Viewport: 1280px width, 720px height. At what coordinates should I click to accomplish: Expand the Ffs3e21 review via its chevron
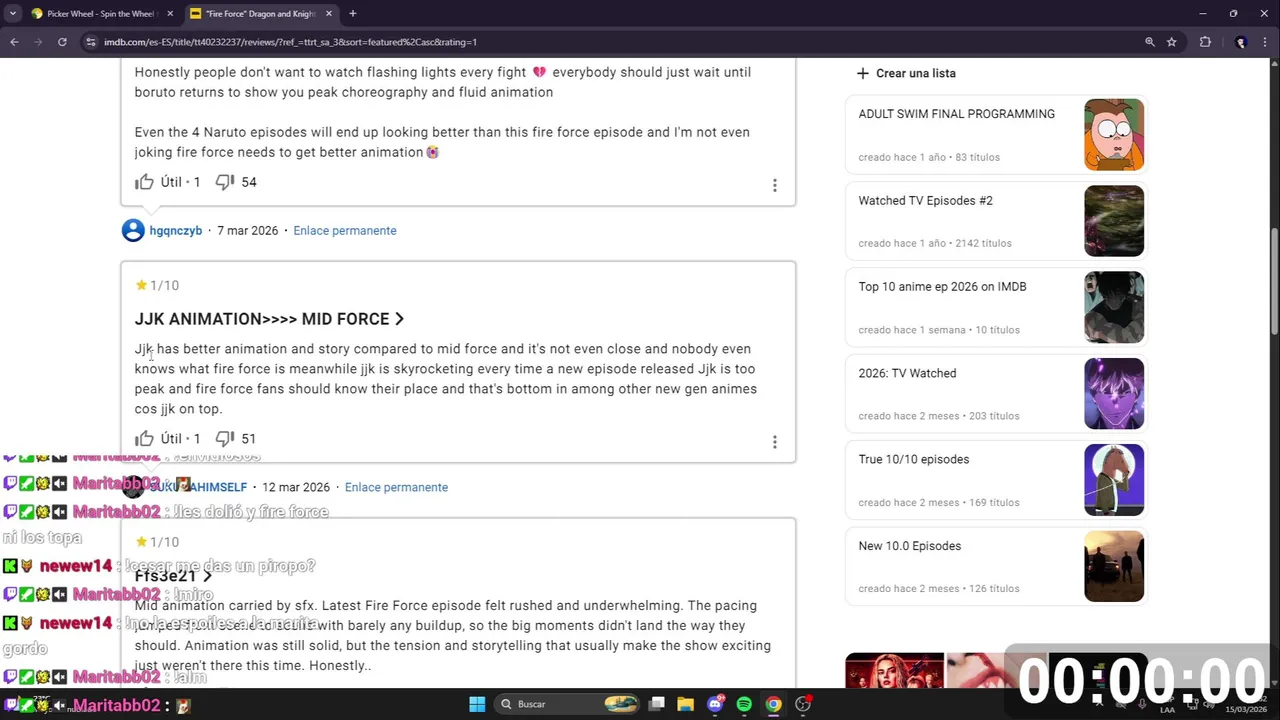[207, 576]
